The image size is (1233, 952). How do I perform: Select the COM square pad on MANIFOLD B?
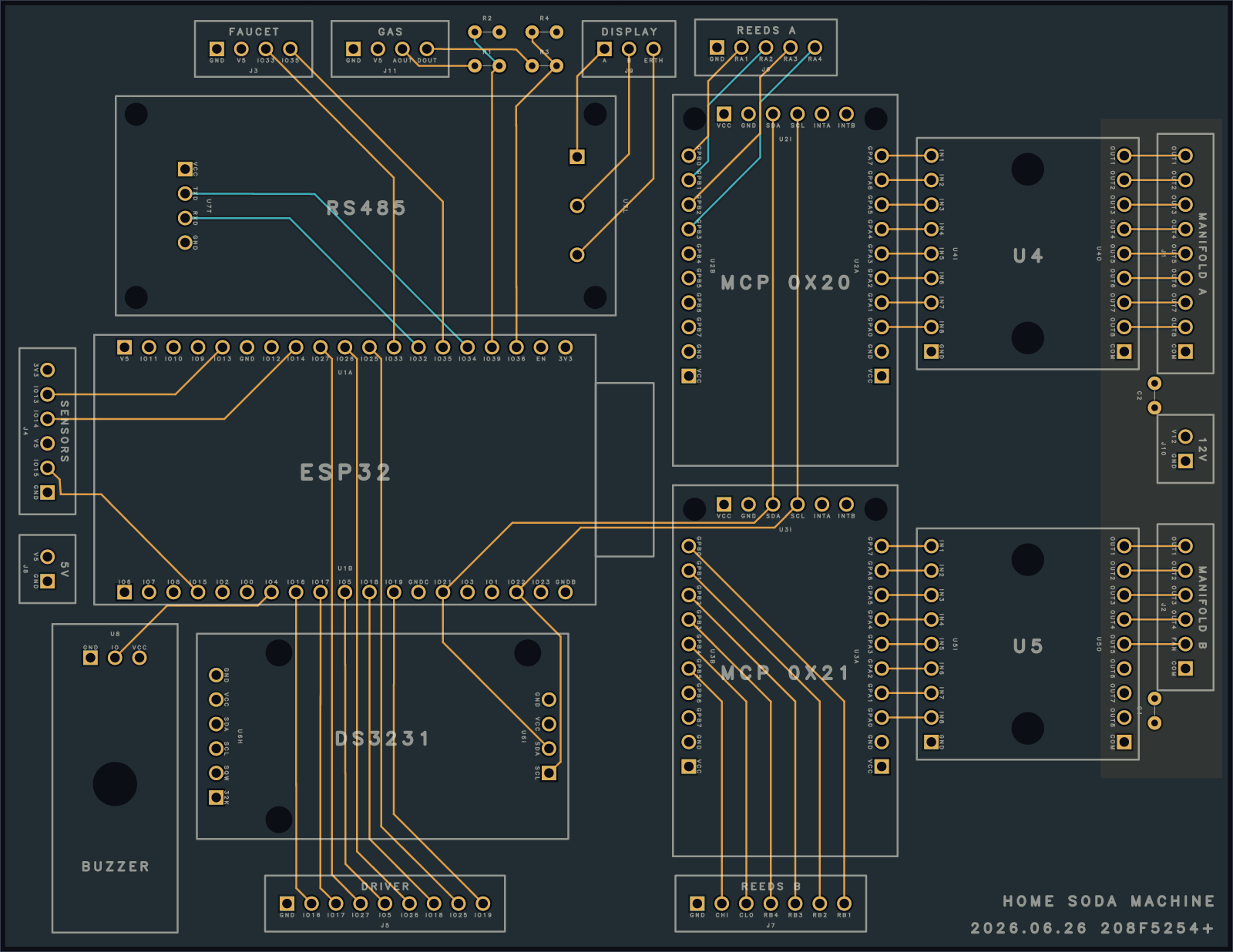click(x=1185, y=669)
